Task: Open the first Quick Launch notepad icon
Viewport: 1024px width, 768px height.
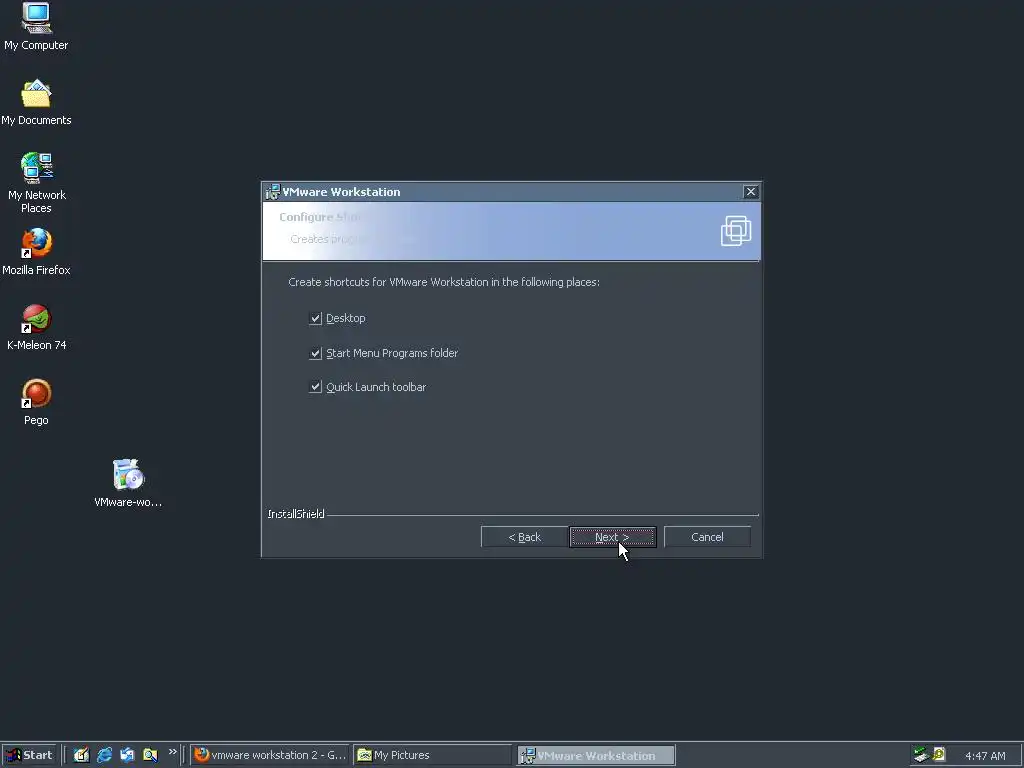Action: point(81,755)
